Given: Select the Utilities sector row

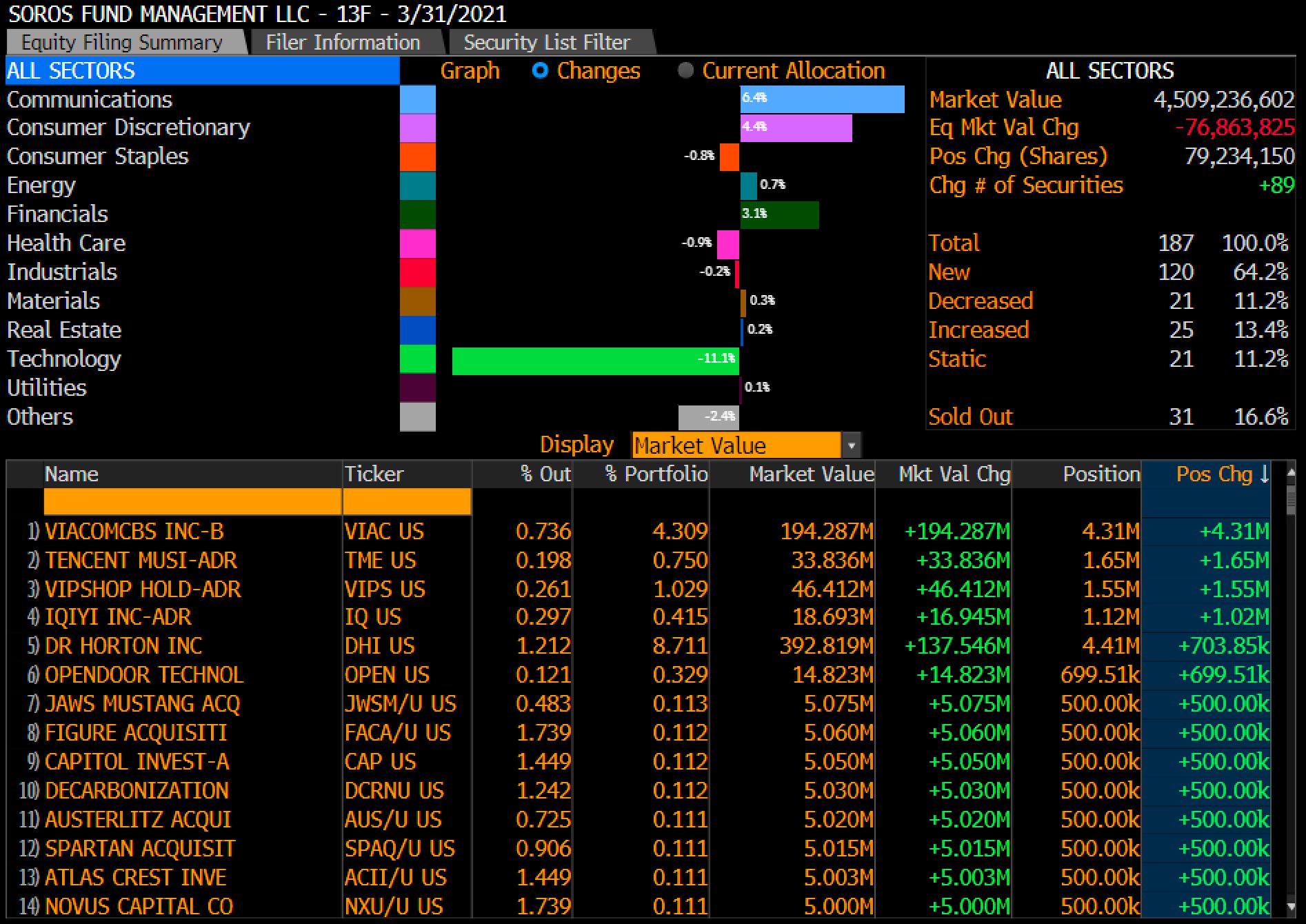Looking at the screenshot, I should tap(203, 388).
